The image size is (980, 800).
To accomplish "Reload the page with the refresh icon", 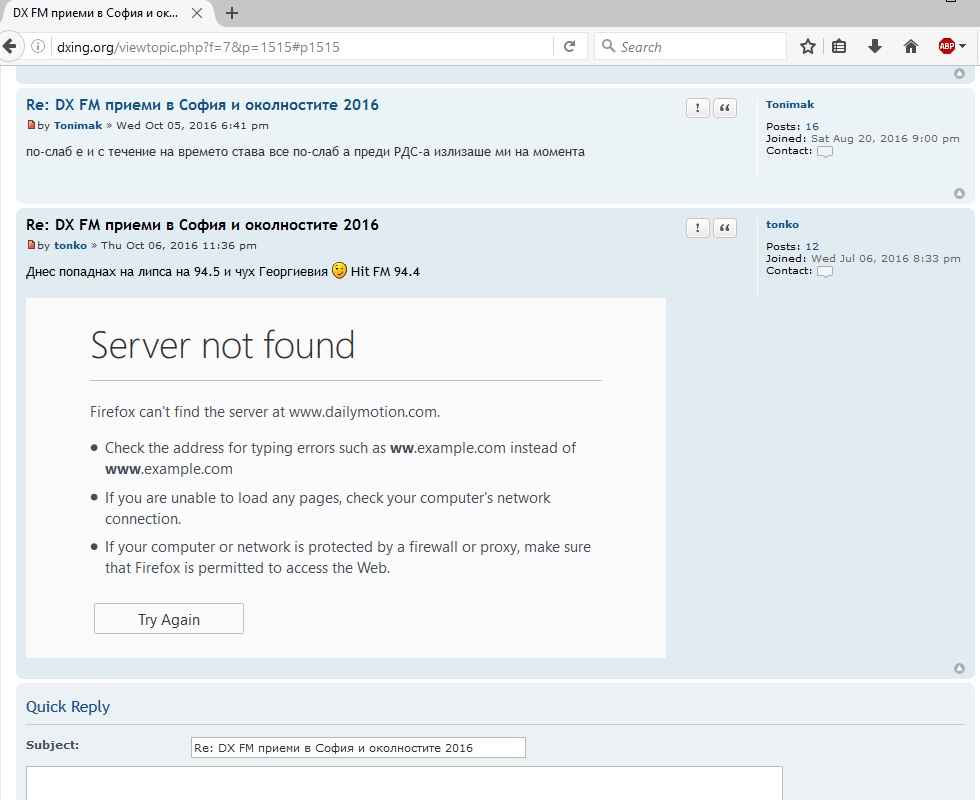I will click(569, 46).
